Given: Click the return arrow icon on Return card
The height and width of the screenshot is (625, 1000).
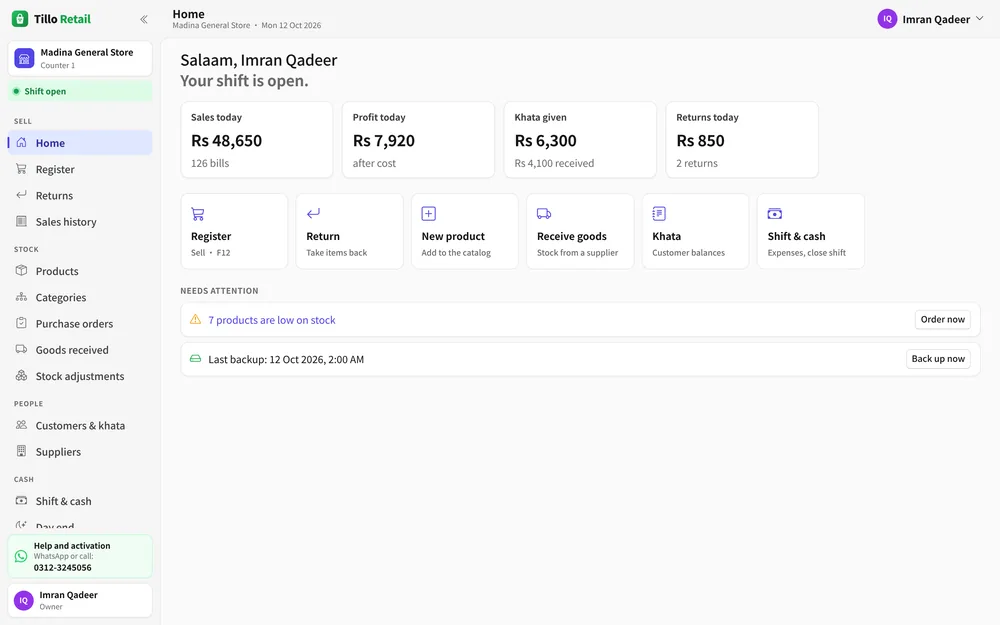Looking at the screenshot, I should pos(313,214).
